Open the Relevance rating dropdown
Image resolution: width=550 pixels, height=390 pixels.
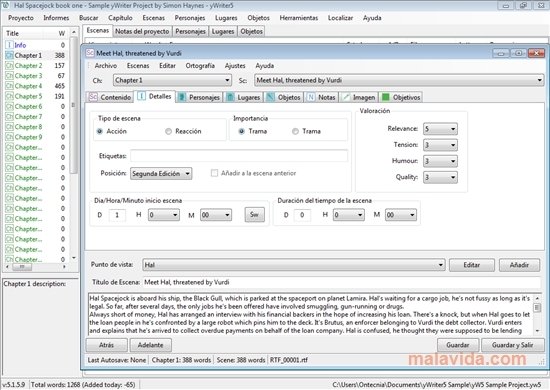[440, 129]
